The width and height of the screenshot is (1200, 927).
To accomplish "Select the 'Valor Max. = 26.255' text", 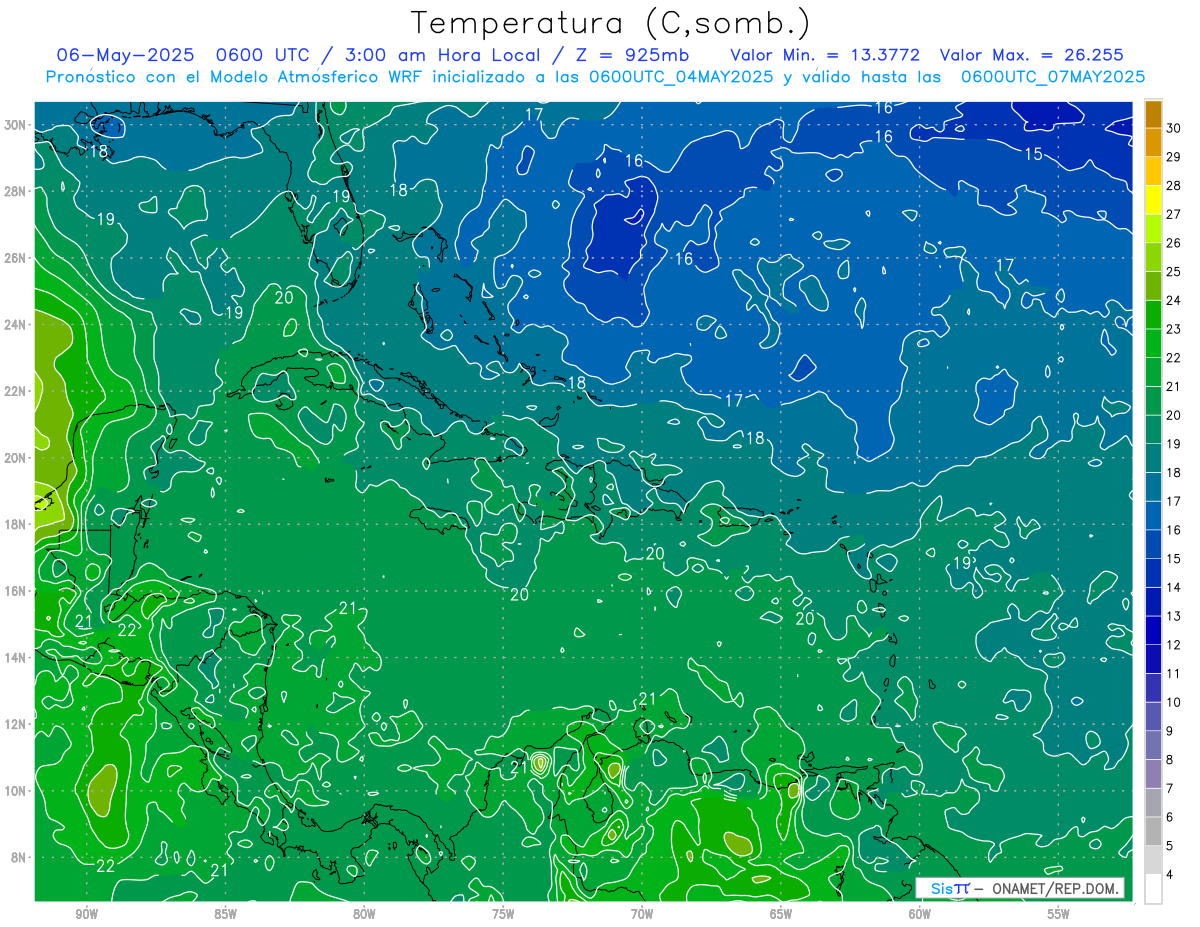I will coord(1031,55).
